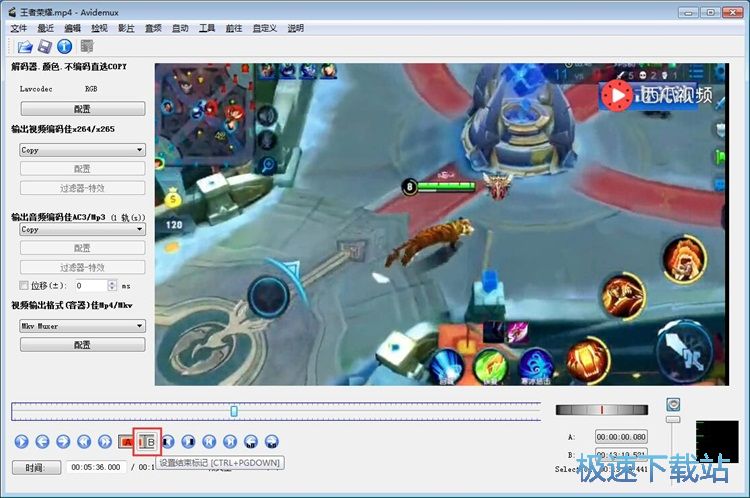The image size is (750, 498).
Task: Go to the last frame of the video
Action: 230,441
